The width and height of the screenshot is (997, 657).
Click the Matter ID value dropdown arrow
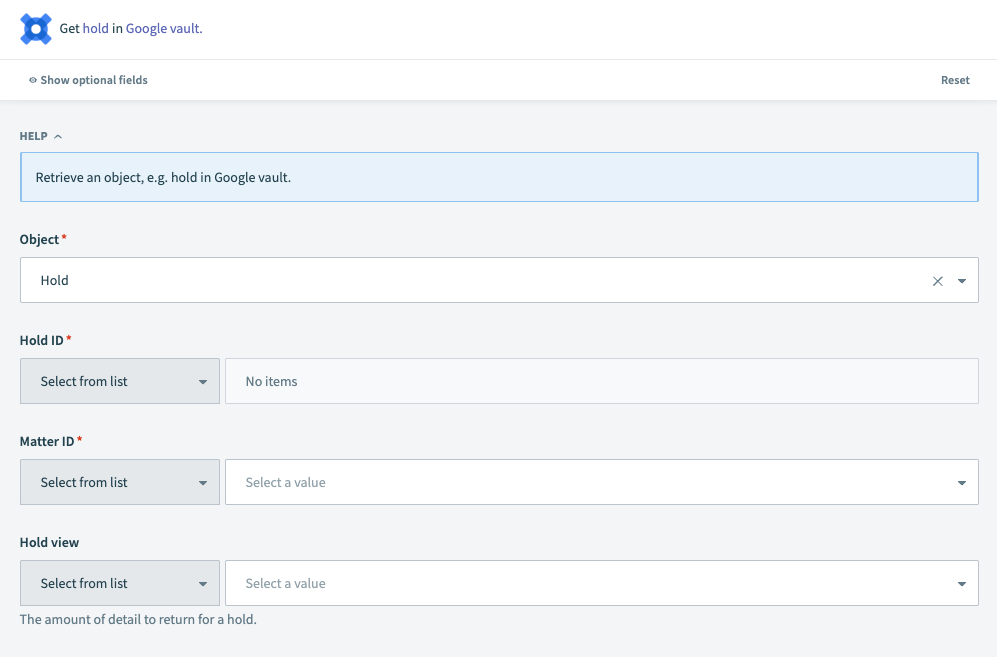[962, 482]
